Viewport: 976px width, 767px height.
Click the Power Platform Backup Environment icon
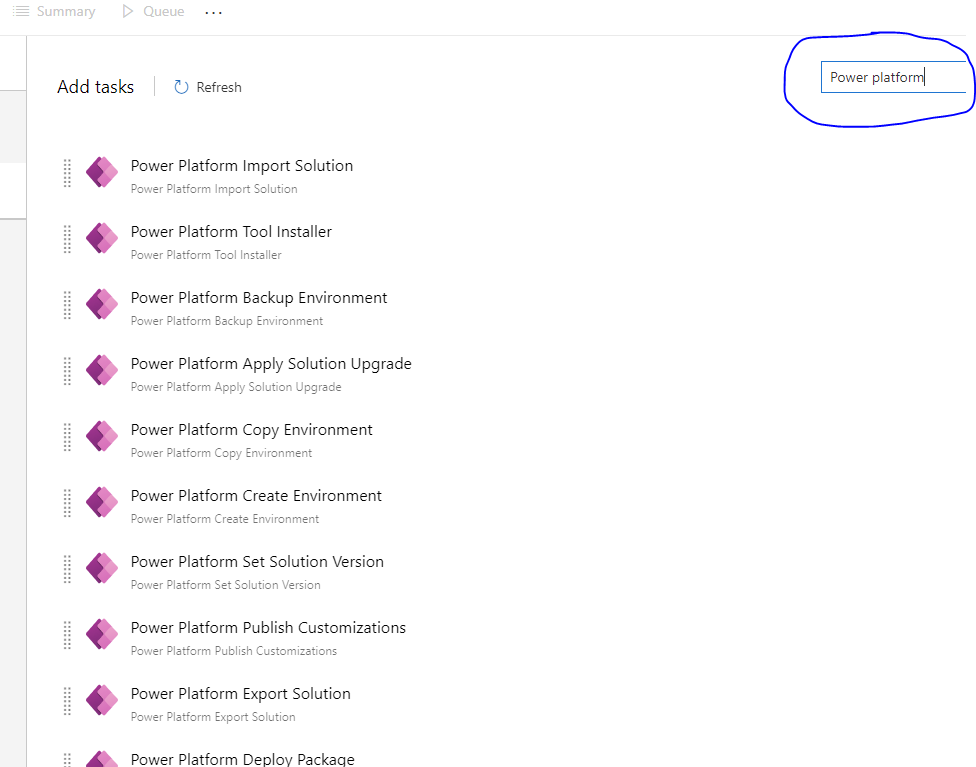point(102,304)
